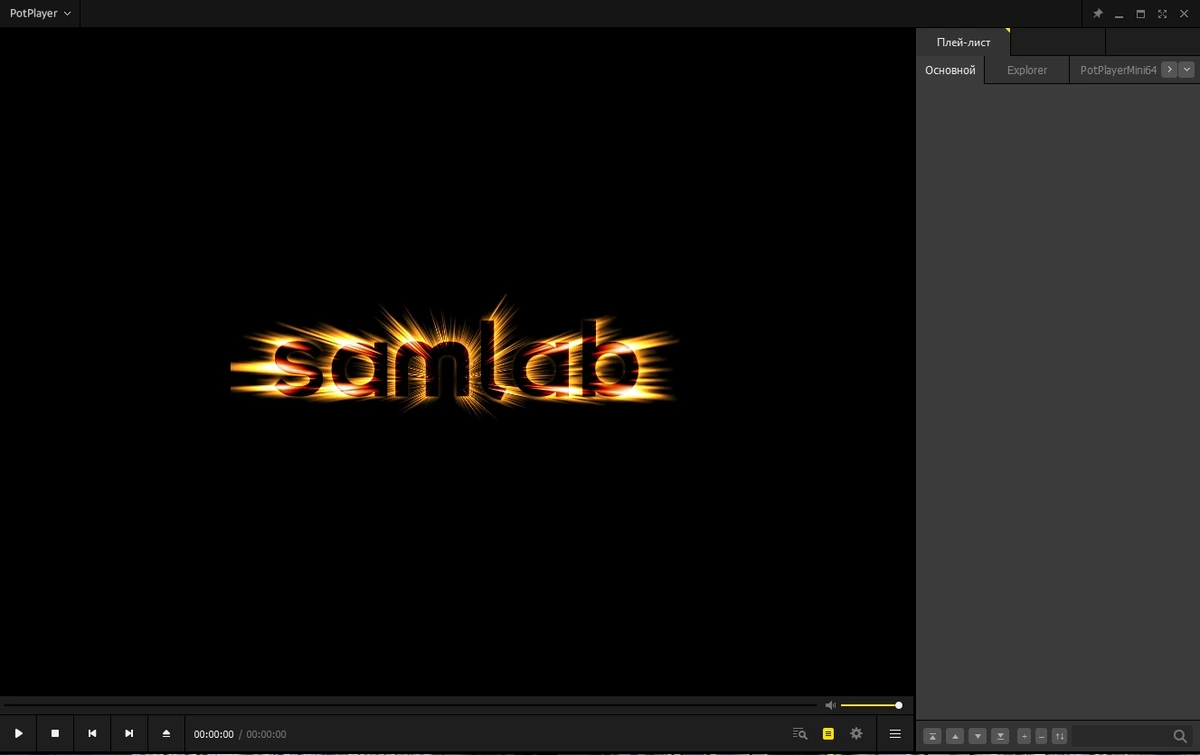
Task: Expand the playlist tab list dropdown arrow
Action: [1187, 70]
